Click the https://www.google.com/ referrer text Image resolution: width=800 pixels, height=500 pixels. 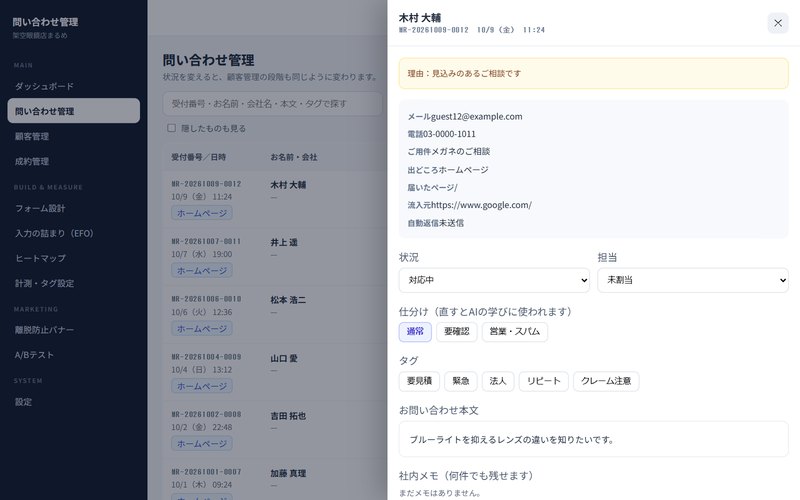tap(481, 205)
